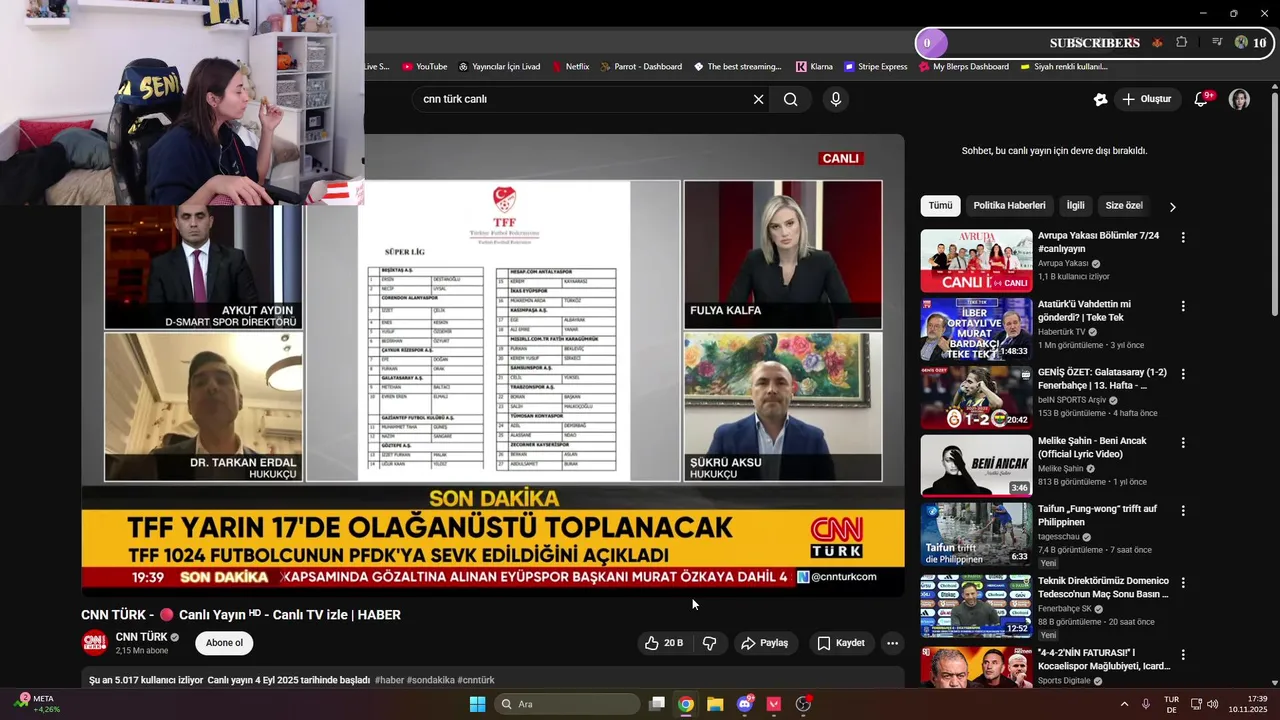Save the video with Kaydet
This screenshot has height=720, width=1280.
tap(841, 643)
